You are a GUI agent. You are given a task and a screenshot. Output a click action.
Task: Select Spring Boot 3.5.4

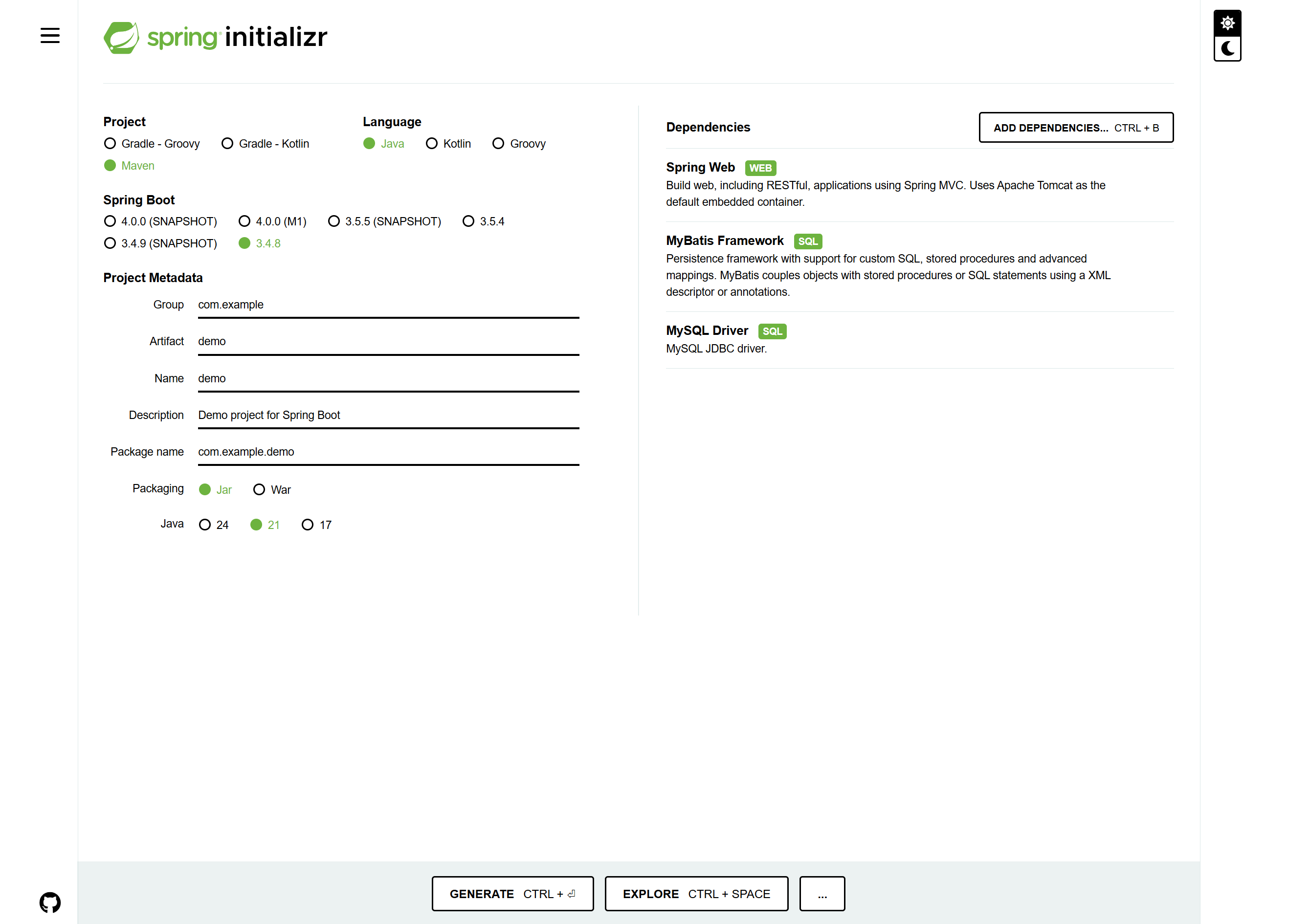[x=484, y=221]
